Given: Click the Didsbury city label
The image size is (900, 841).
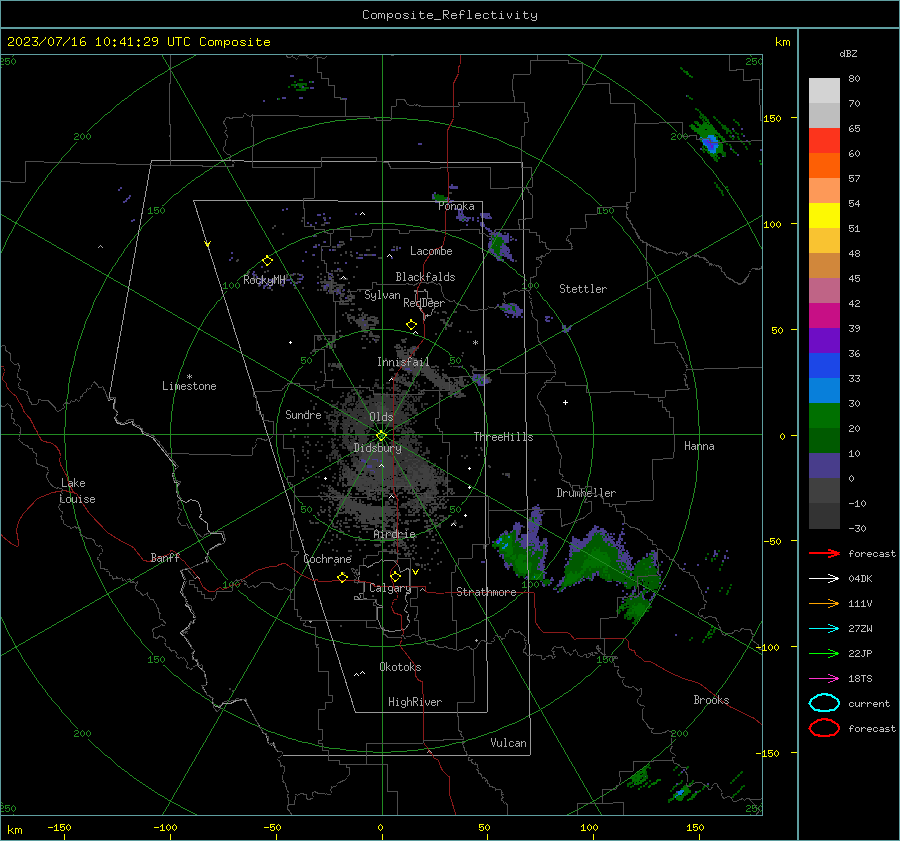Looking at the screenshot, I should [377, 448].
